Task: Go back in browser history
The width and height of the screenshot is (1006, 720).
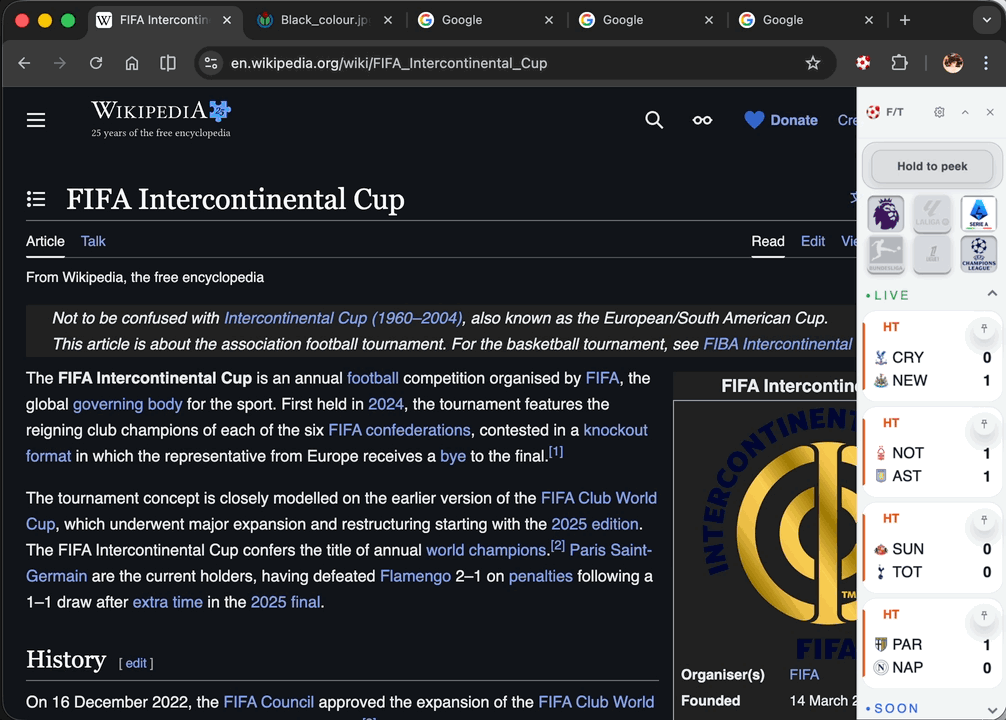Action: click(24, 63)
